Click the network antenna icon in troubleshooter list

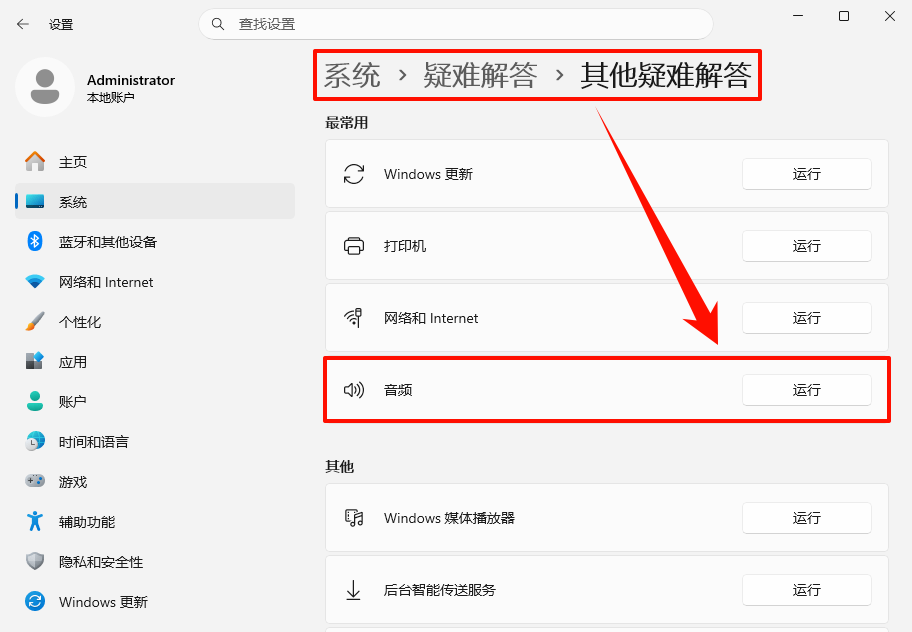pos(354,318)
